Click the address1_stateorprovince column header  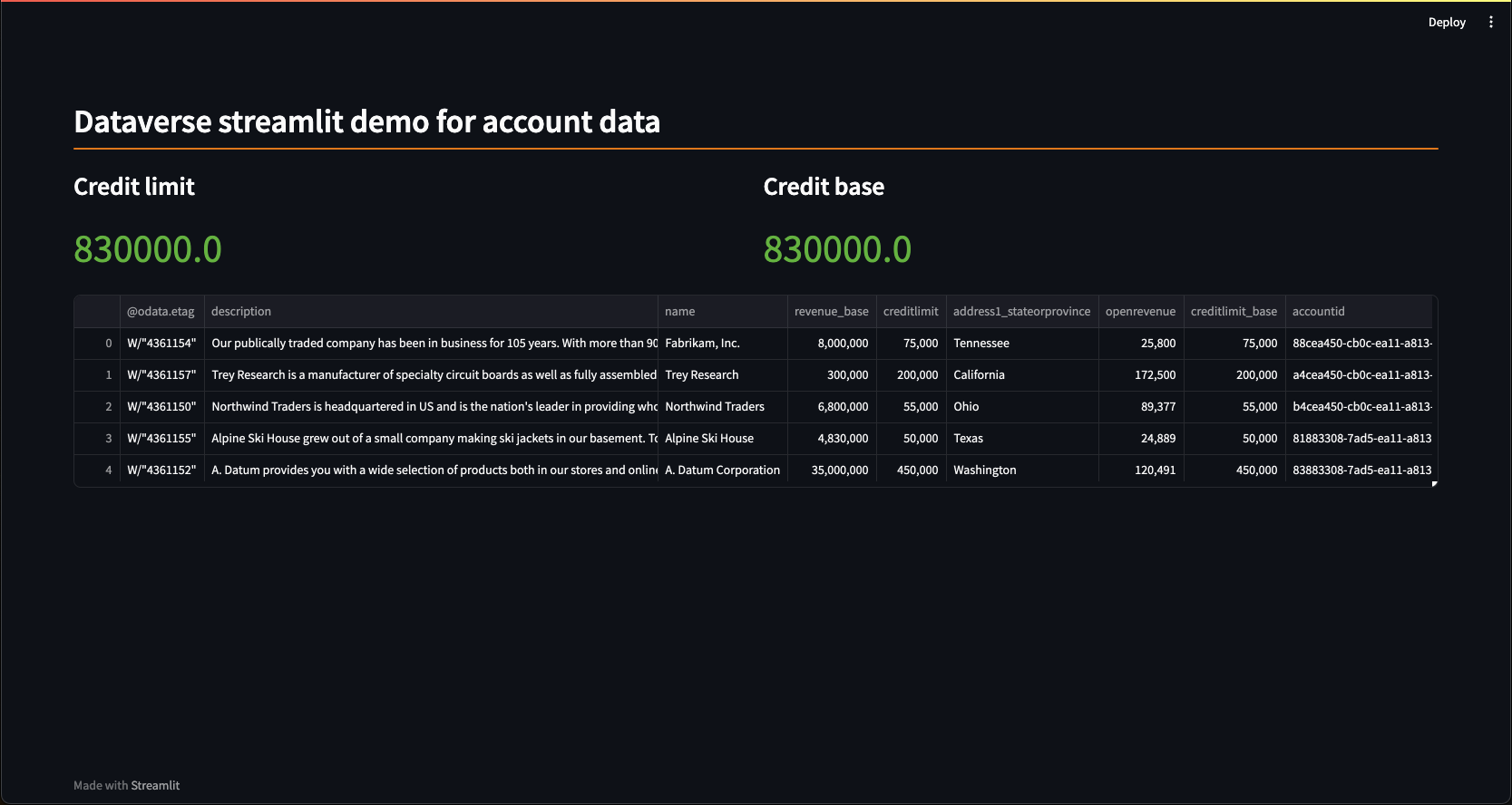pyautogui.click(x=1022, y=311)
